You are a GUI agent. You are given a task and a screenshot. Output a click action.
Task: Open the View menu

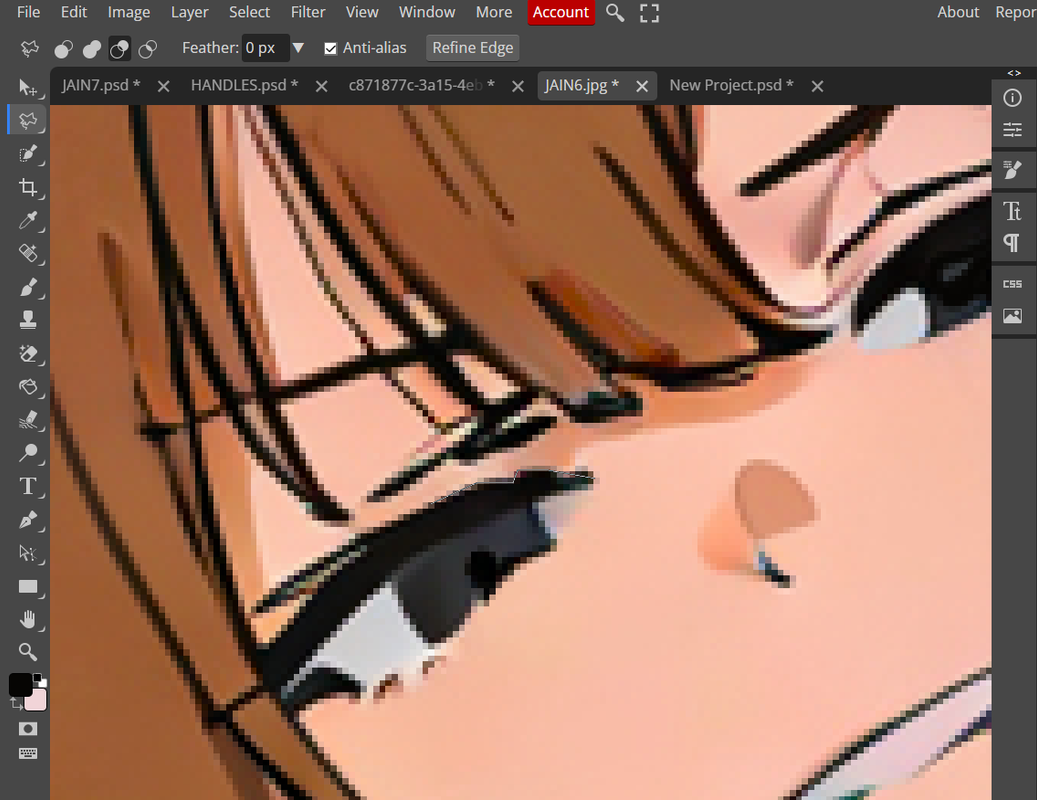(x=362, y=13)
